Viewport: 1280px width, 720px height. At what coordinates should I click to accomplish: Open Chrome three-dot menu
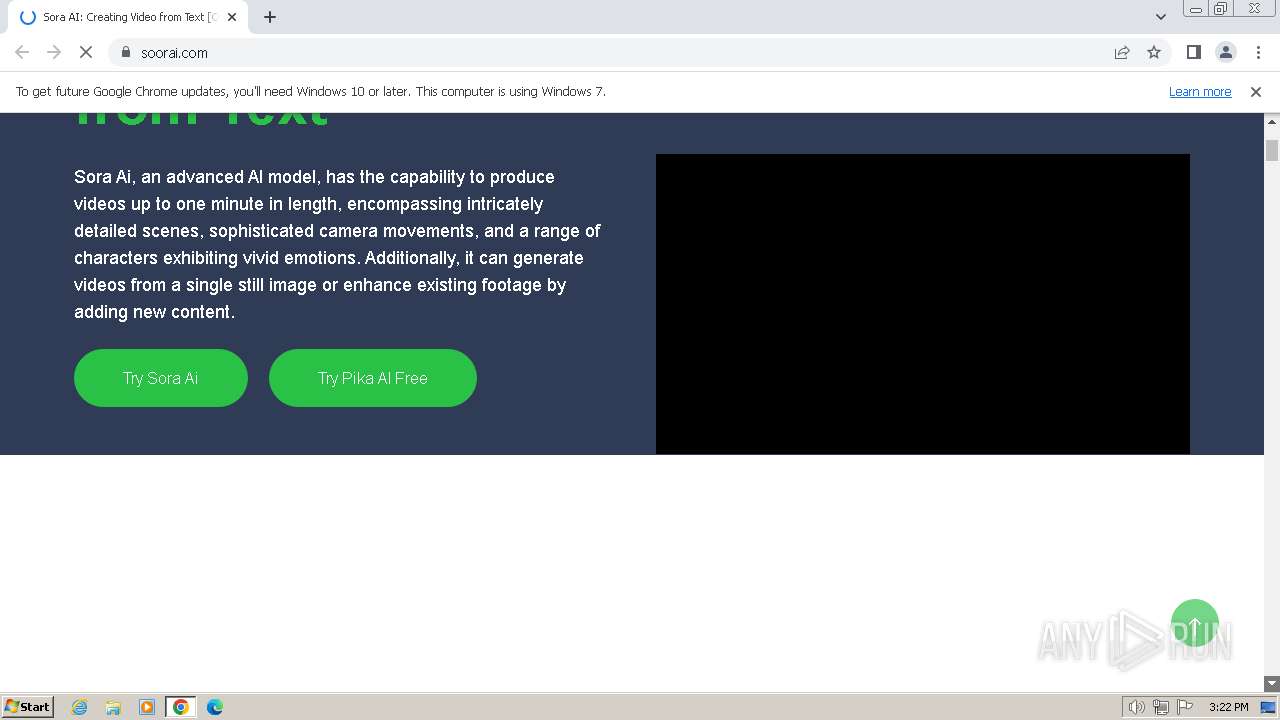point(1258,52)
